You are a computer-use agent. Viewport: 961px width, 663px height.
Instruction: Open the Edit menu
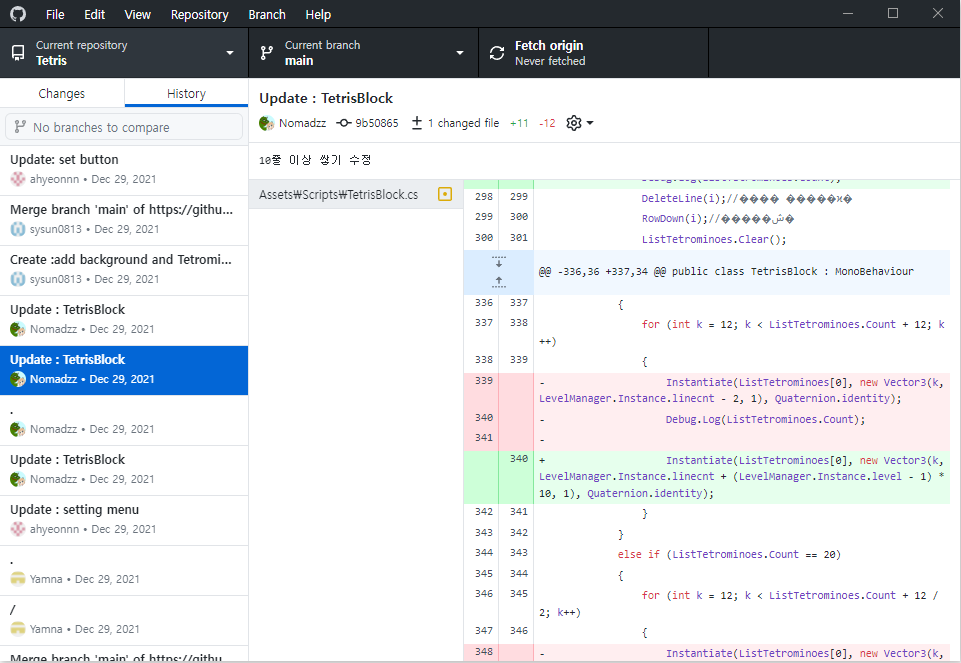click(x=94, y=15)
